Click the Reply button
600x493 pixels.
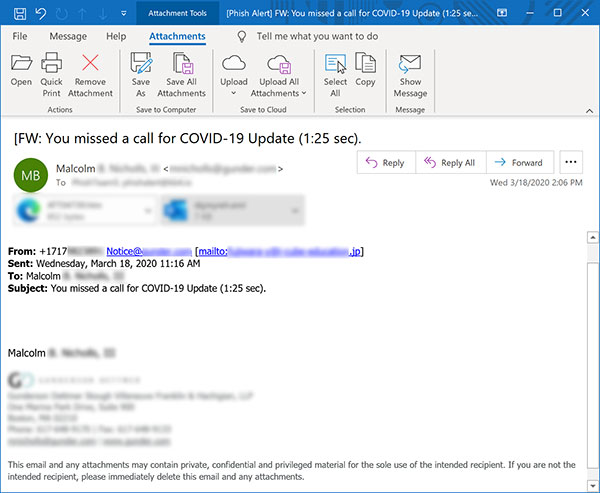click(386, 163)
